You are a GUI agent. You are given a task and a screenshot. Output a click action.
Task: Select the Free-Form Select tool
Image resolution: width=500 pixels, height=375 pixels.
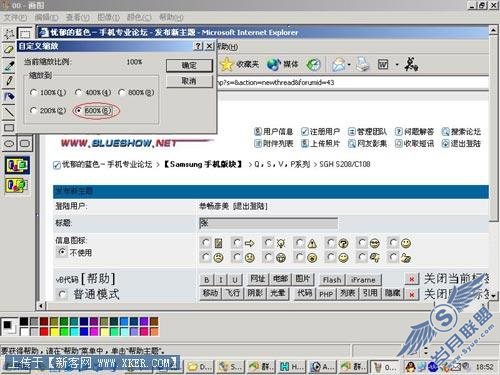click(9, 33)
